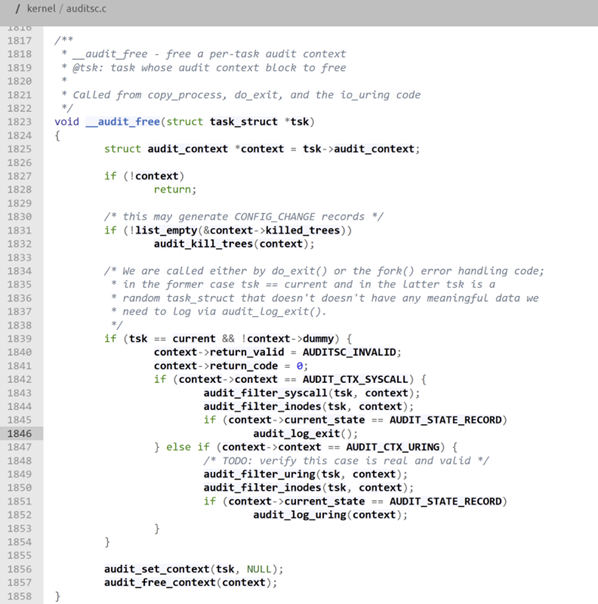This screenshot has width=598, height=604.
Task: Click AUDIT_STATE_RECORD on line 1845
Action: (x=445, y=420)
